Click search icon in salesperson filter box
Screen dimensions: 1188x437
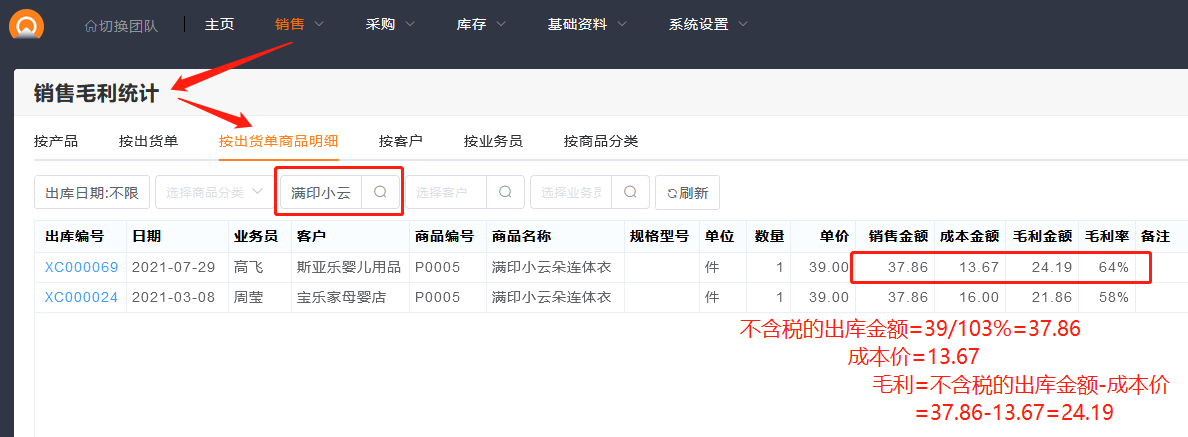click(630, 192)
